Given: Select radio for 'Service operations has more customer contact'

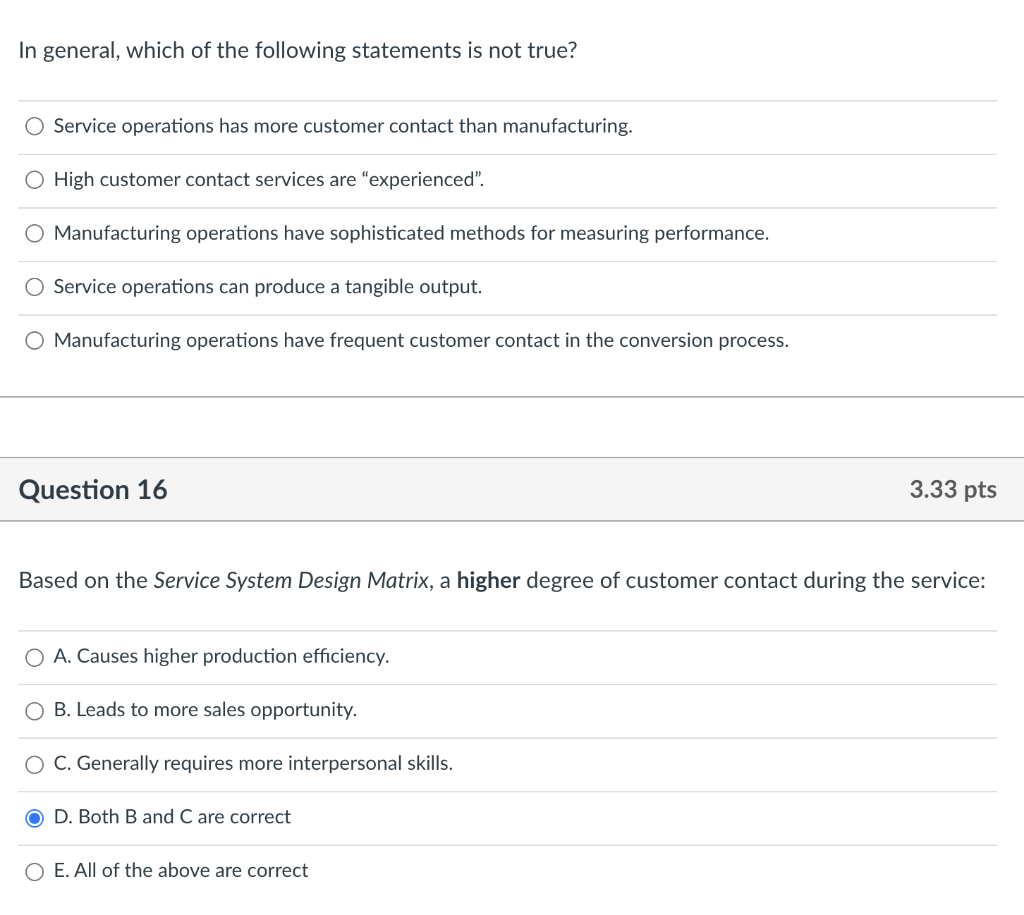Looking at the screenshot, I should pos(35,127).
